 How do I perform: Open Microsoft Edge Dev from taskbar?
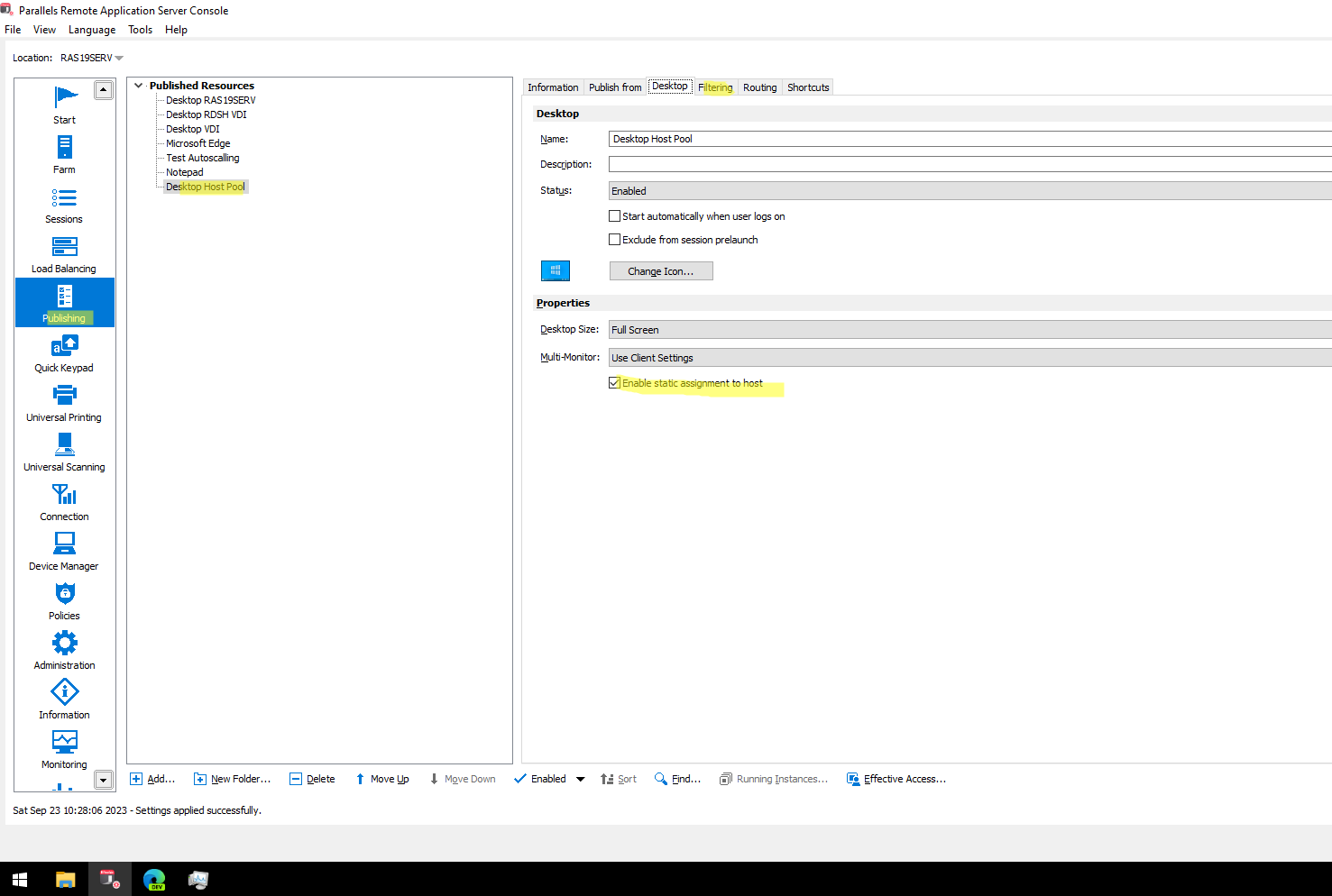click(x=154, y=880)
